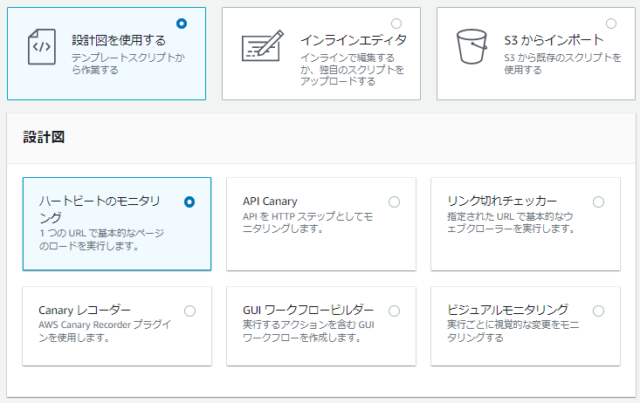Pick the ビジュアルモニタリング radio option
This screenshot has width=640, height=403.
coord(598,311)
